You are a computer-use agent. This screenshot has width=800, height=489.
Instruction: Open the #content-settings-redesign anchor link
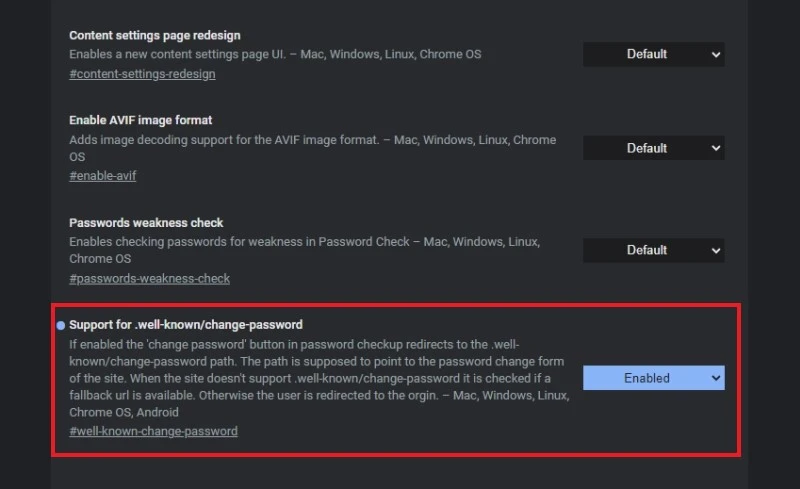click(x=142, y=74)
